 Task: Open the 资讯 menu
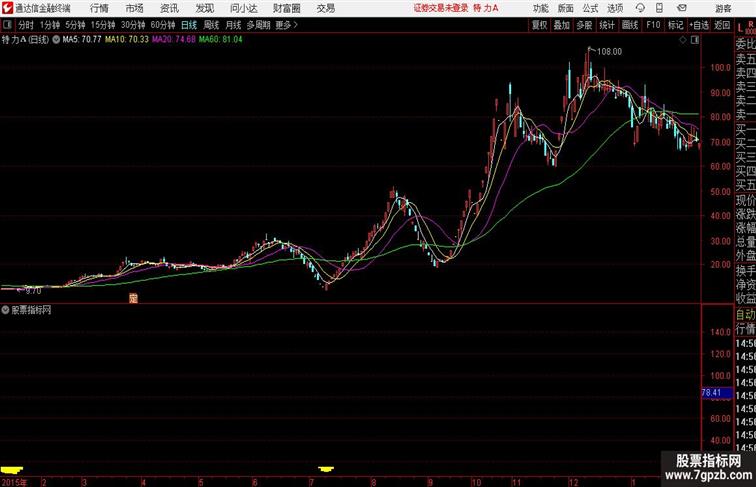click(x=169, y=8)
